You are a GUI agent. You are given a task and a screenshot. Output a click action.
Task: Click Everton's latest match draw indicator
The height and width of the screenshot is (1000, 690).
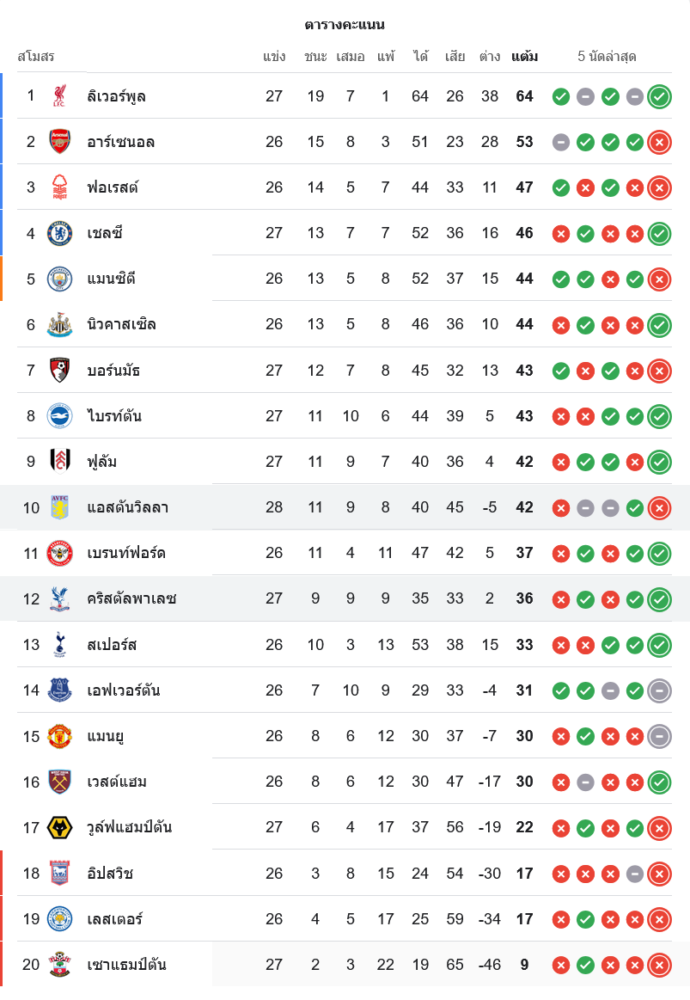(659, 690)
